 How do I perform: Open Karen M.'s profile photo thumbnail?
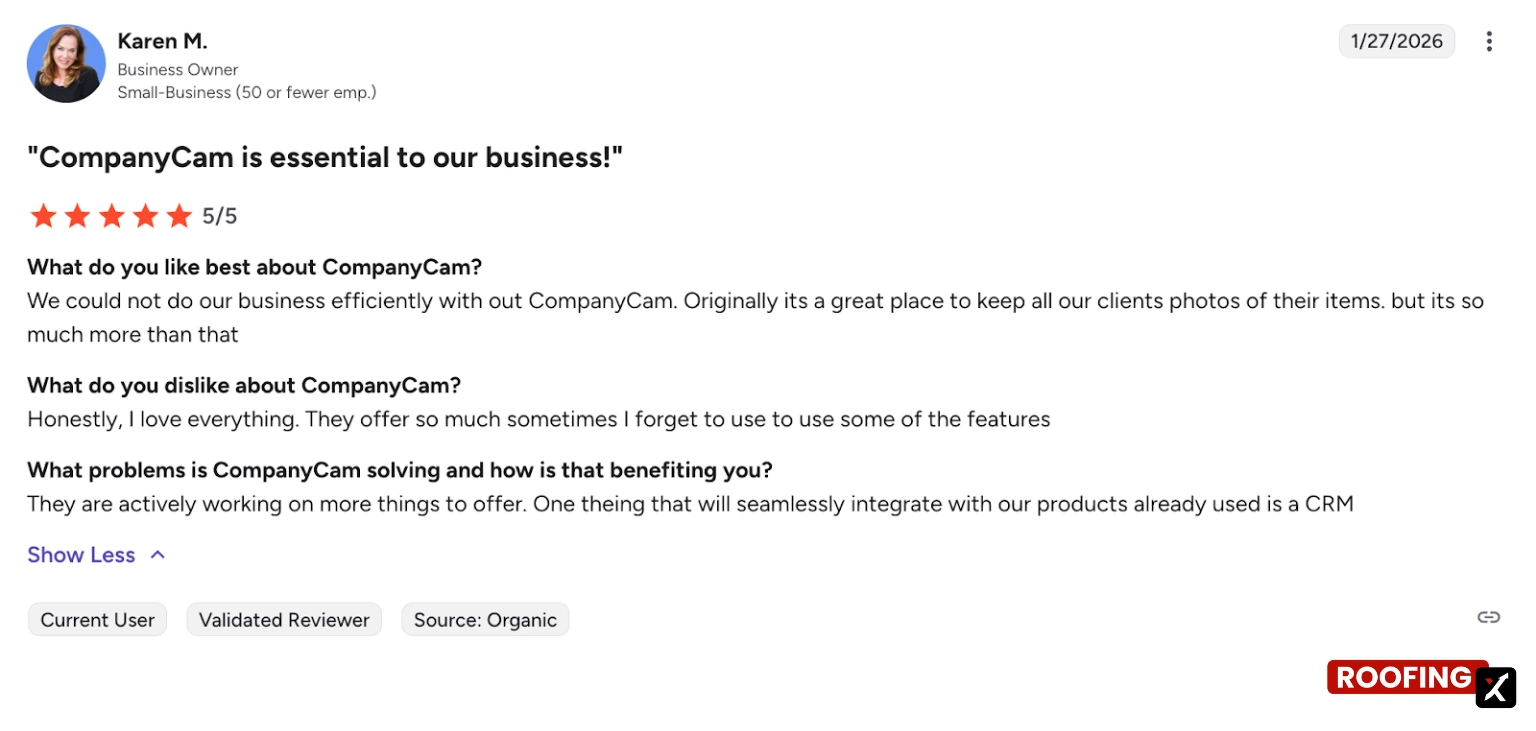point(66,63)
